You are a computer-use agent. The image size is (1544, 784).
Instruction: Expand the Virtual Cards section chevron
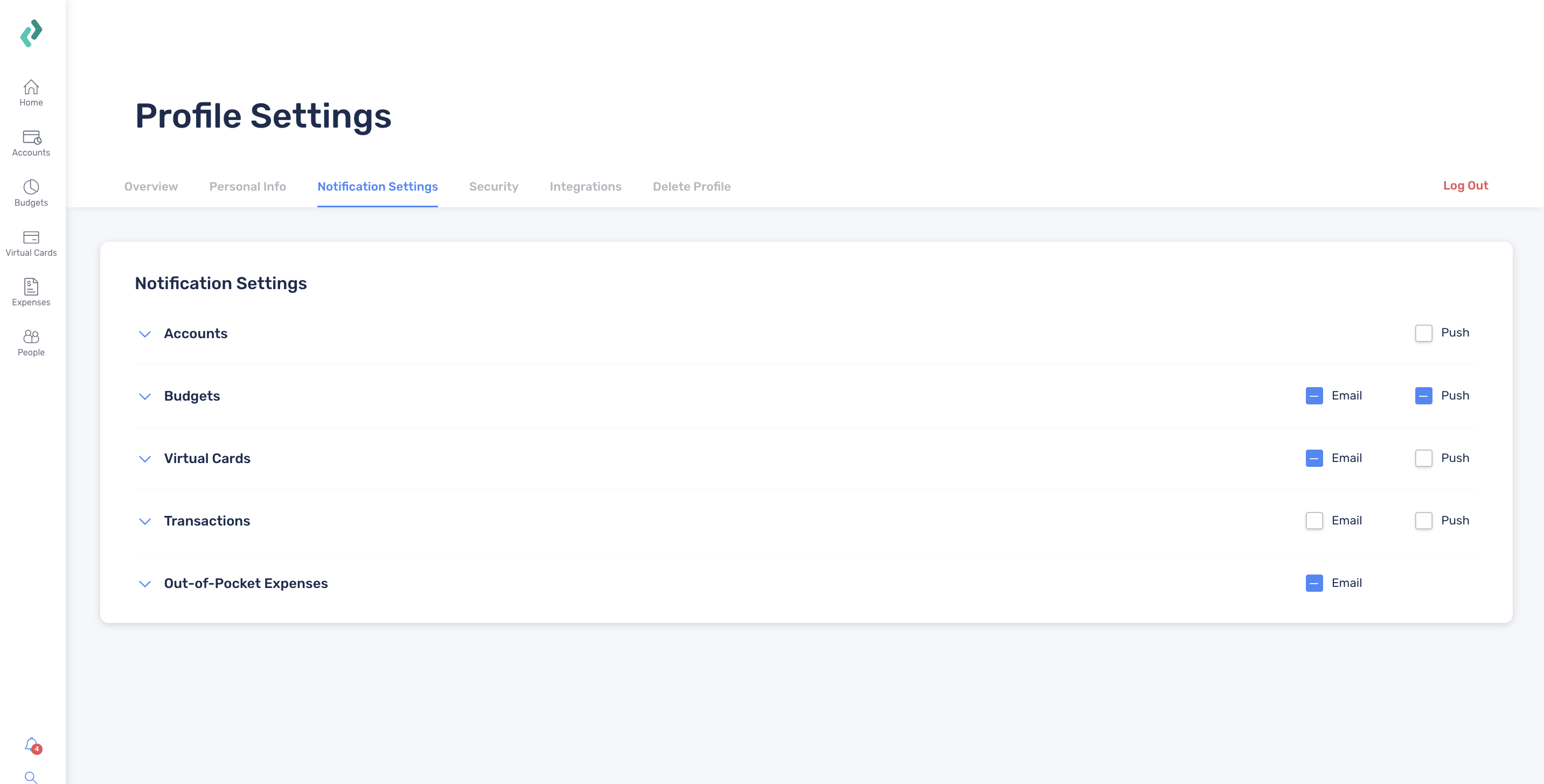[144, 459]
